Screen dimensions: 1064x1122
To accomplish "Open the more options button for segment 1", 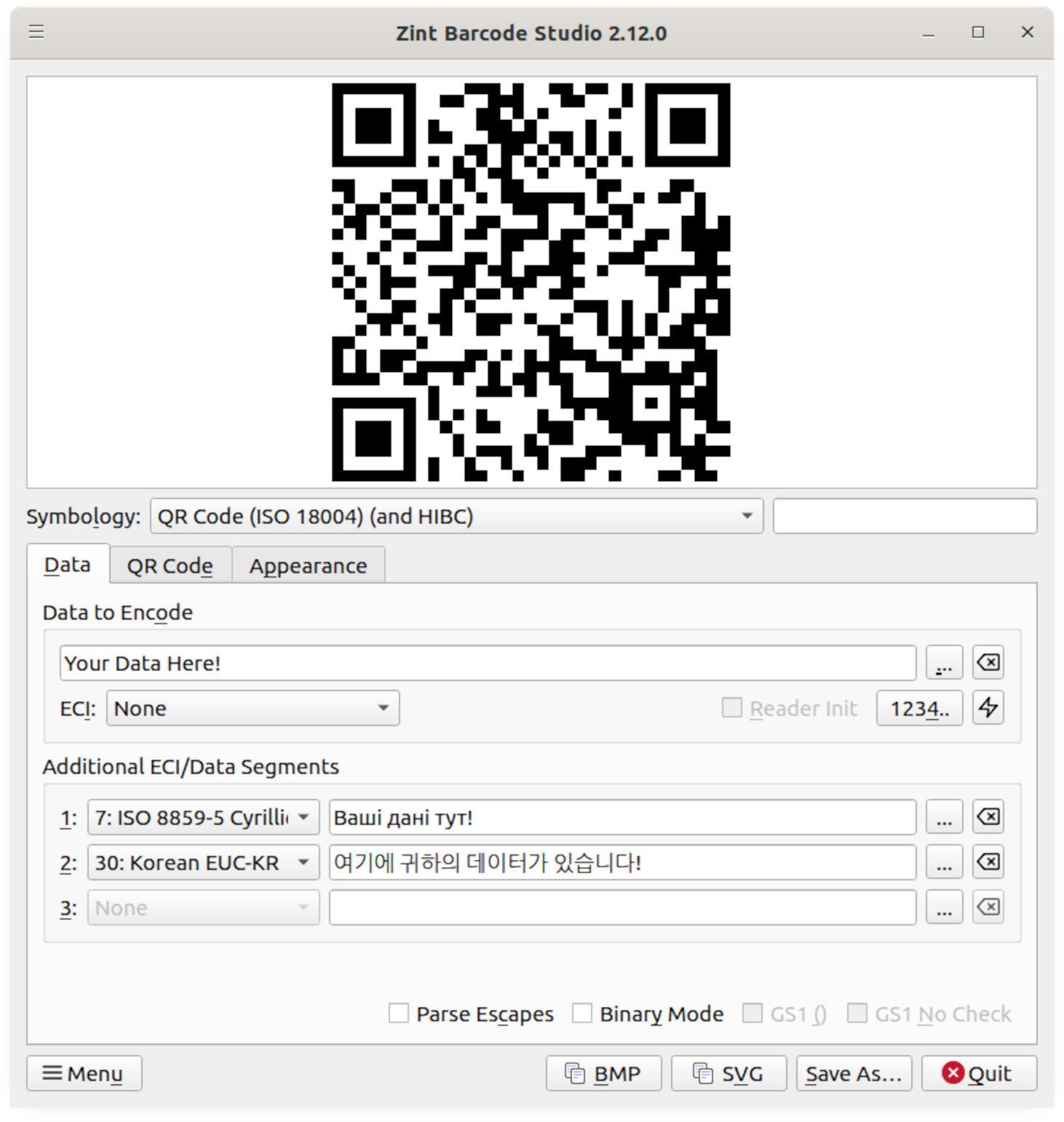I will [944, 817].
